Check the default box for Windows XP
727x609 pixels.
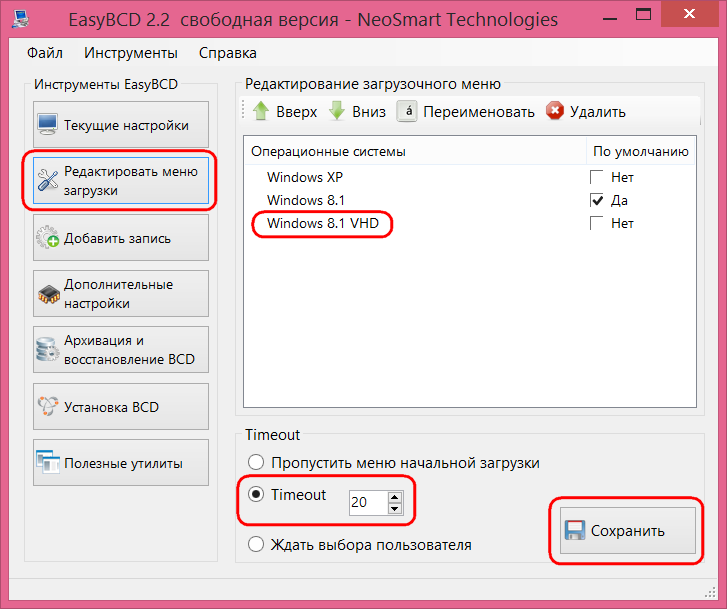click(596, 177)
